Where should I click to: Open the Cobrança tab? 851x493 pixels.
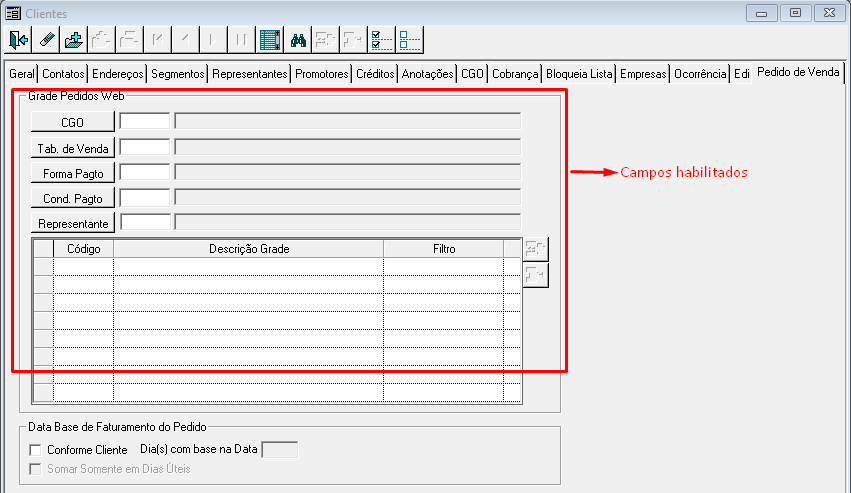[x=515, y=74]
